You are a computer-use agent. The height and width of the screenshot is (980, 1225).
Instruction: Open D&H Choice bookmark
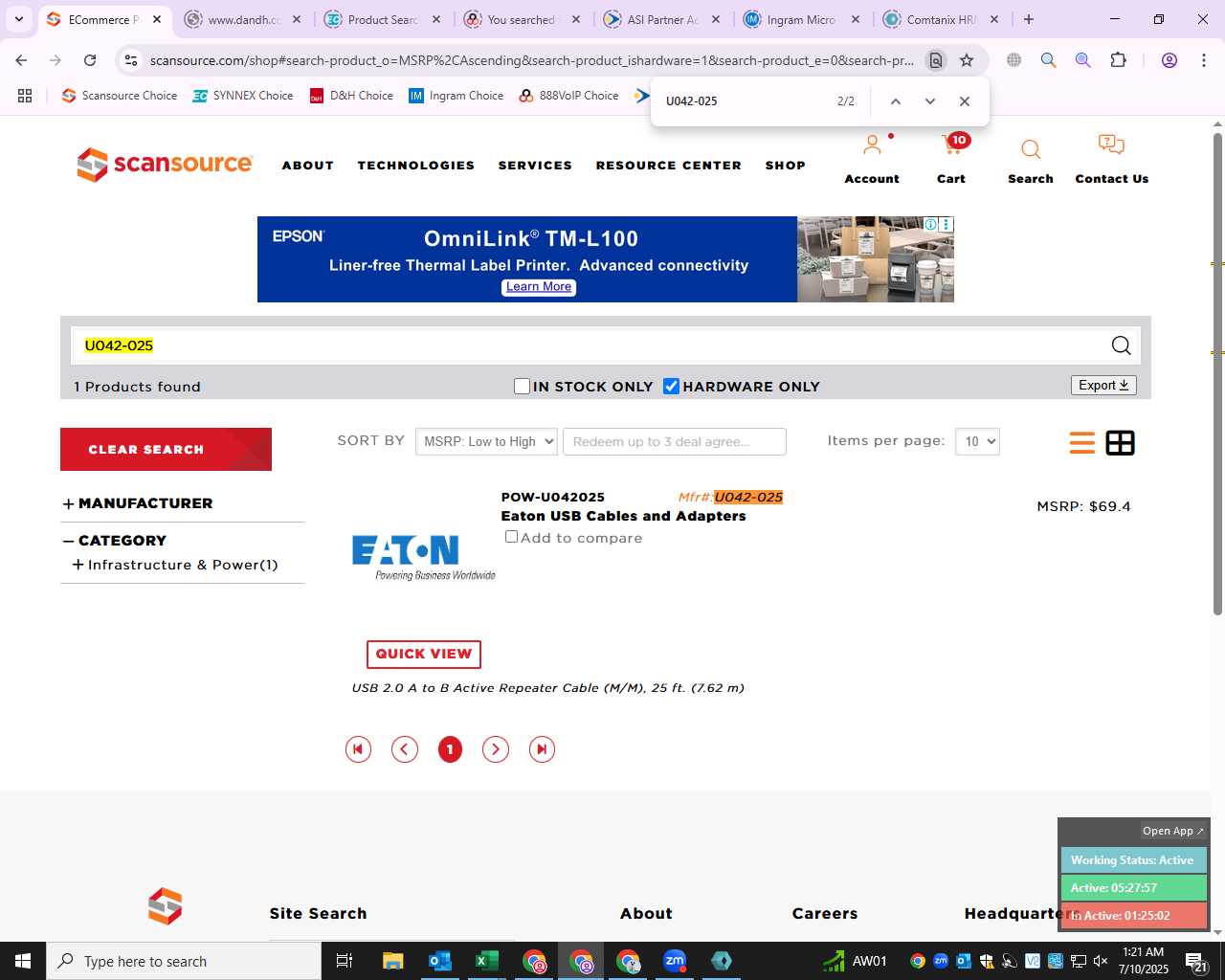click(351, 96)
